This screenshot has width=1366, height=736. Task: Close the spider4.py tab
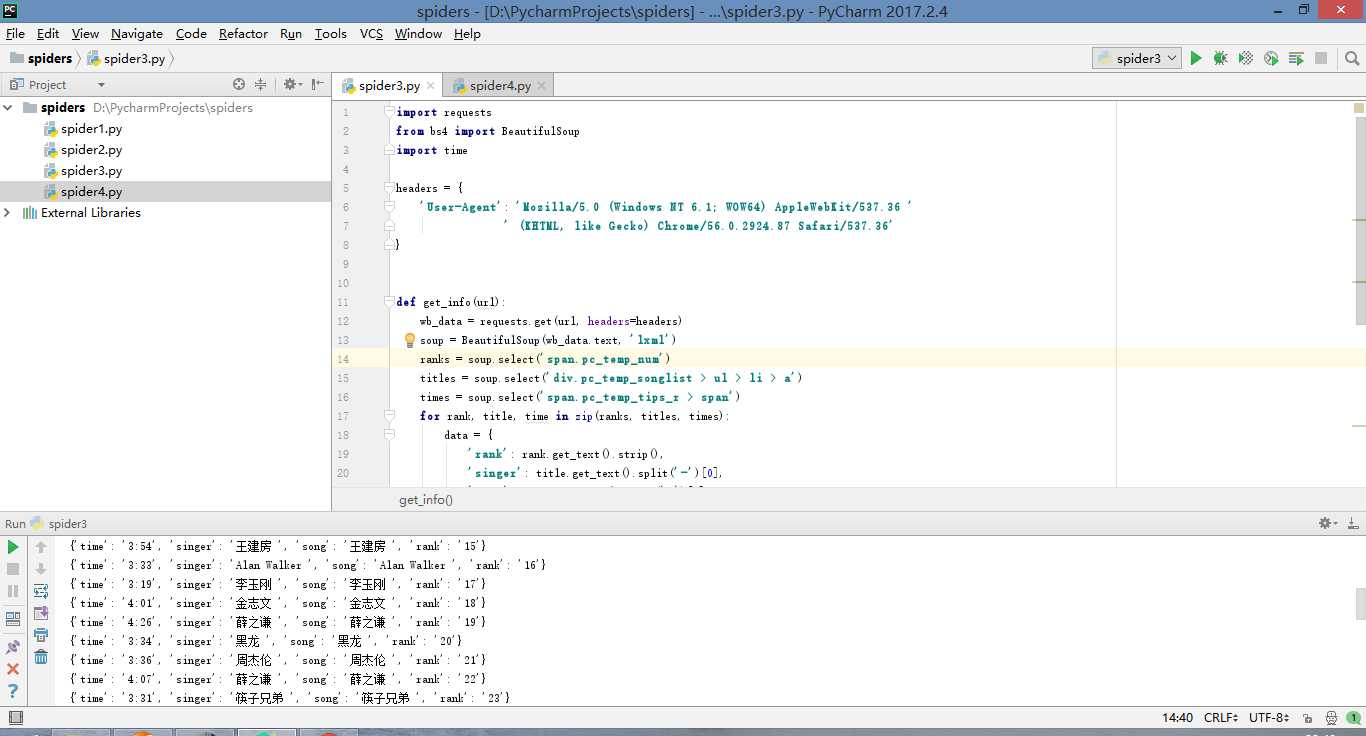click(x=541, y=87)
